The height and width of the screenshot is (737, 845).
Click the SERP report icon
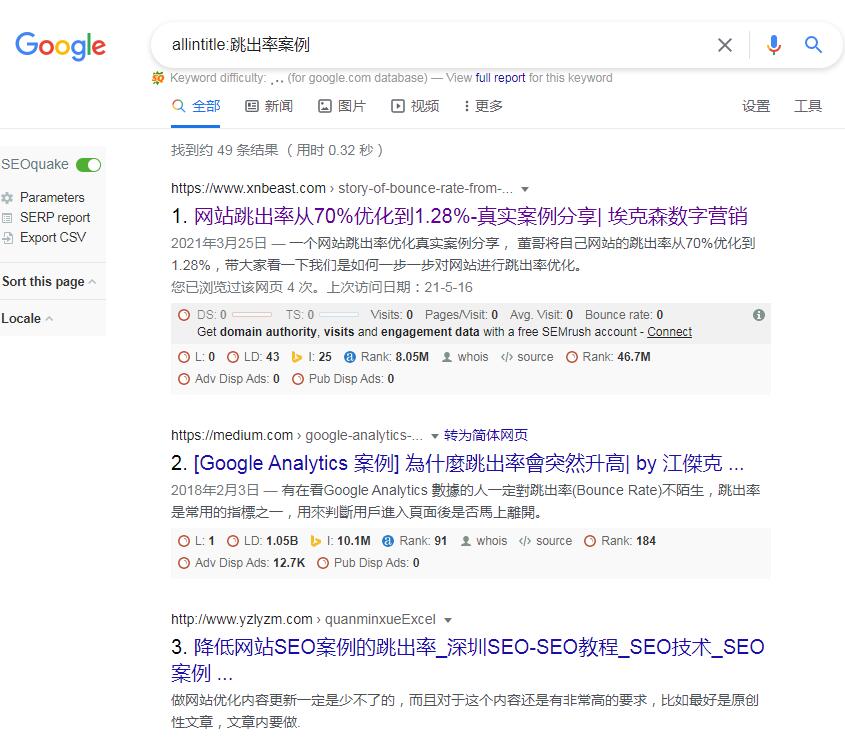[7, 218]
